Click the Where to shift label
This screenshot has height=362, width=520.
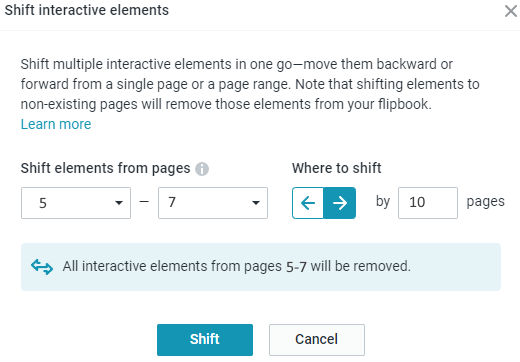tap(337, 168)
